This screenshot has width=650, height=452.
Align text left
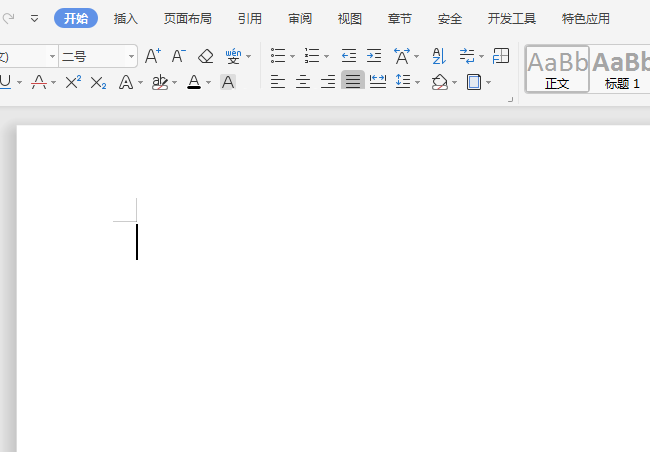pyautogui.click(x=278, y=82)
